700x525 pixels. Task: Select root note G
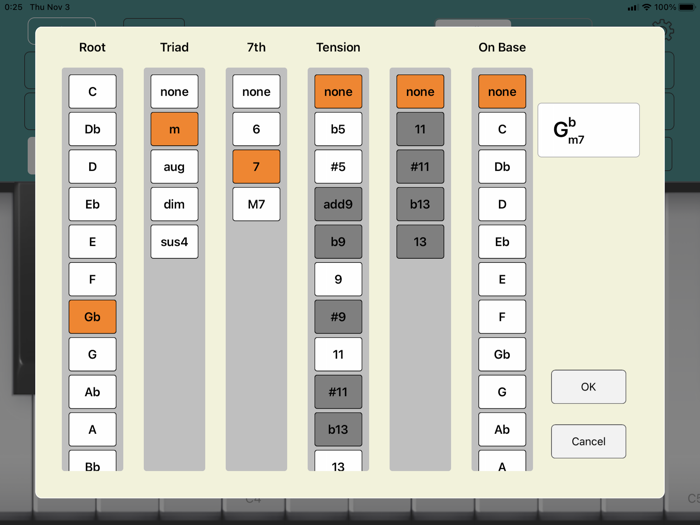pyautogui.click(x=92, y=354)
